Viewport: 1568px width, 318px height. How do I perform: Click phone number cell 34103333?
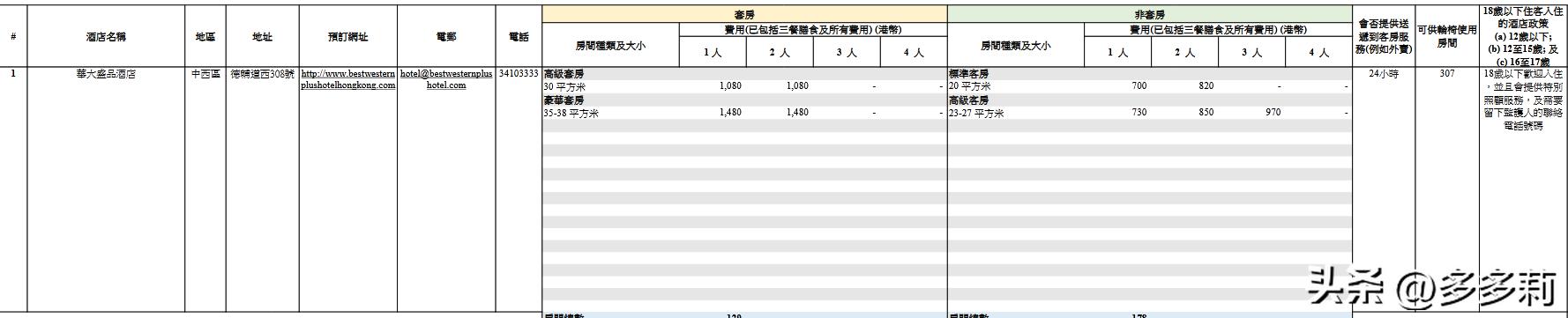click(x=519, y=74)
